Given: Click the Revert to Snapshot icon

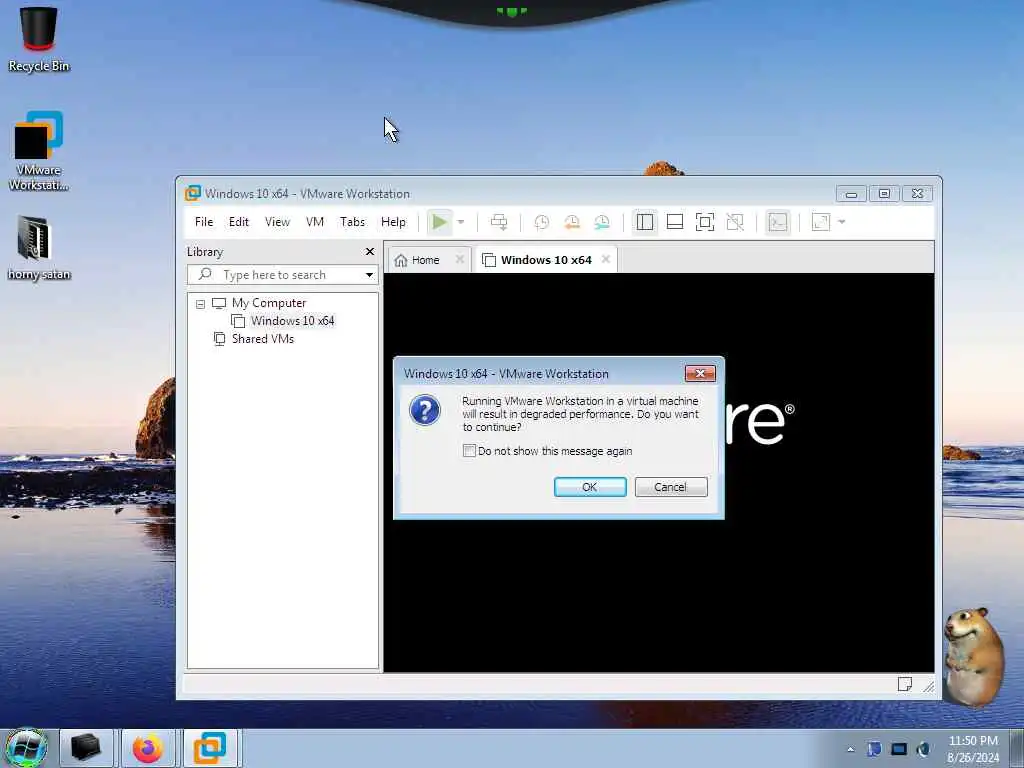Looking at the screenshot, I should (x=572, y=222).
